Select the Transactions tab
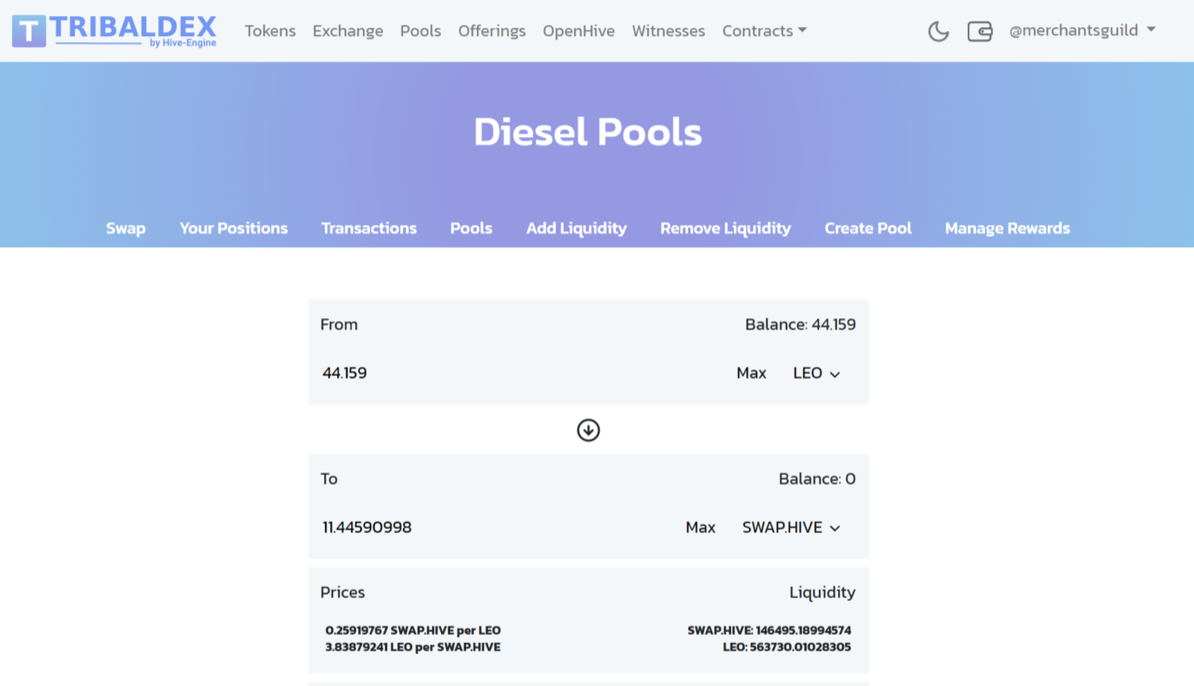This screenshot has height=686, width=1194. 368,228
